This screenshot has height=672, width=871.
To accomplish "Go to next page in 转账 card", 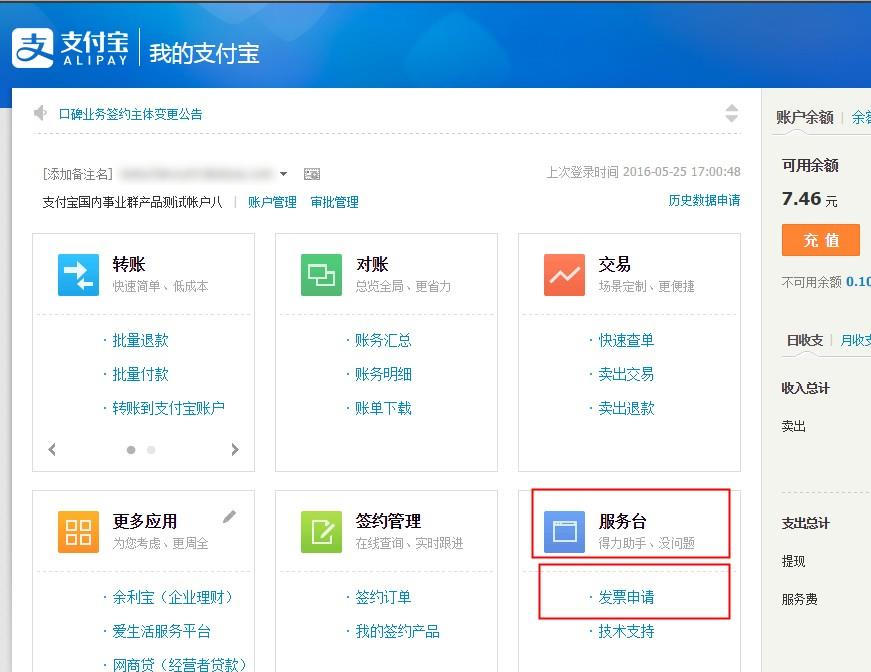I will tap(235, 449).
